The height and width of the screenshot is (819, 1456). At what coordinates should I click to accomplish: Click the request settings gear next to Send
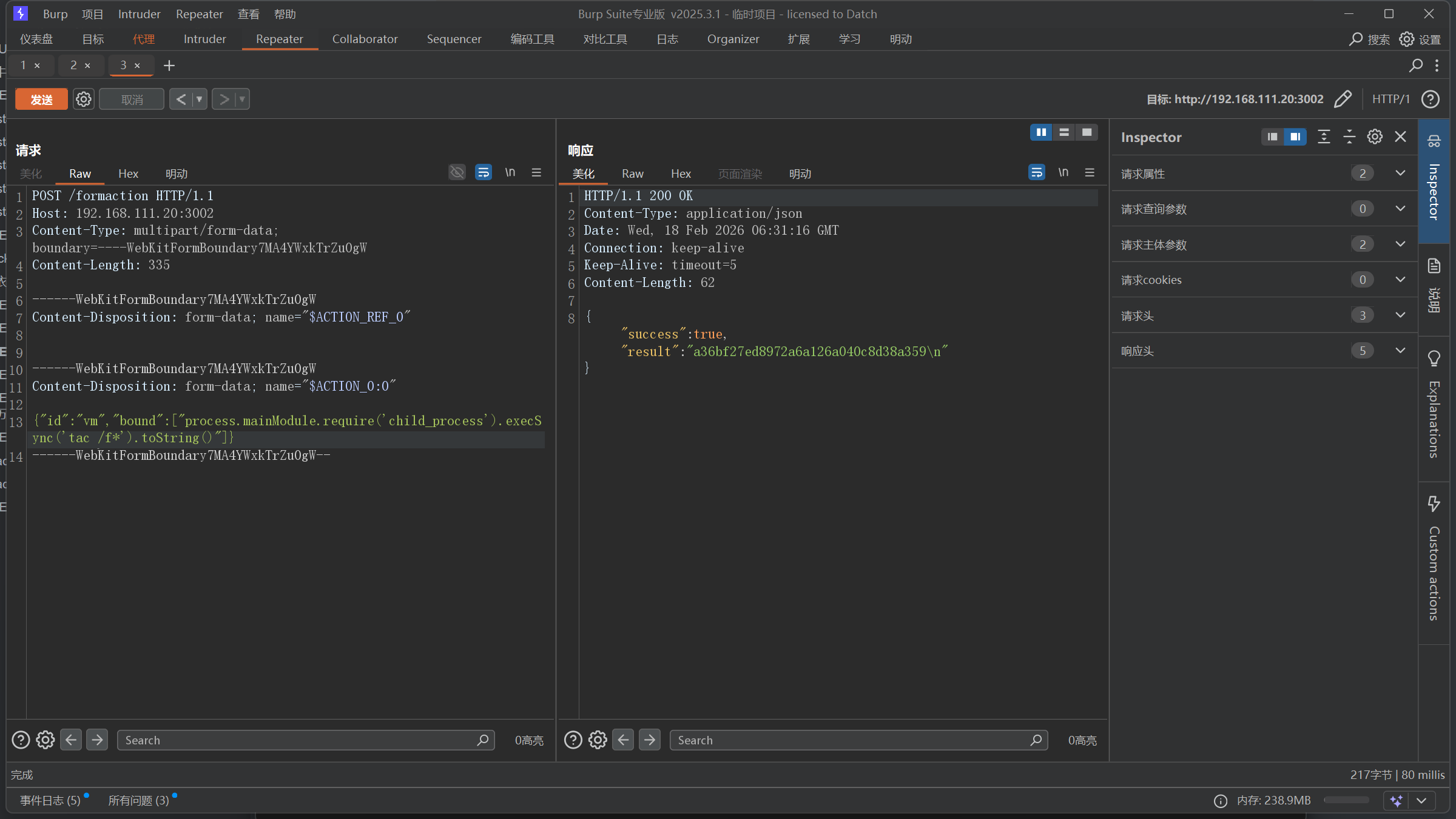83,99
